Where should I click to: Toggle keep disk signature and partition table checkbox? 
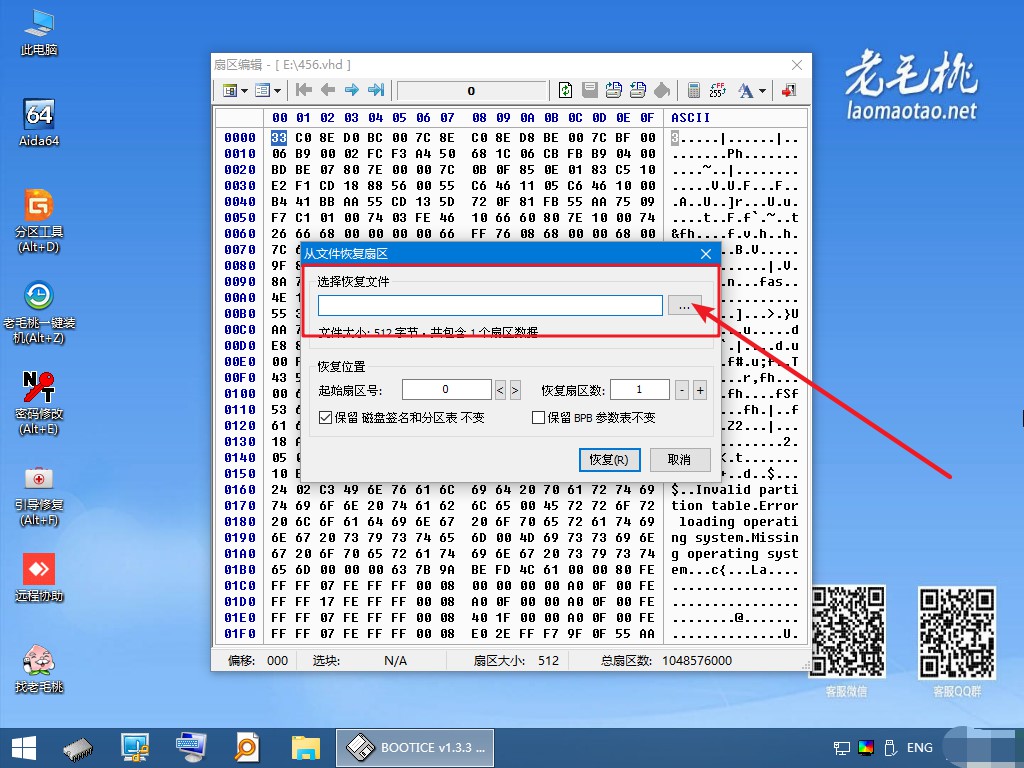(325, 417)
